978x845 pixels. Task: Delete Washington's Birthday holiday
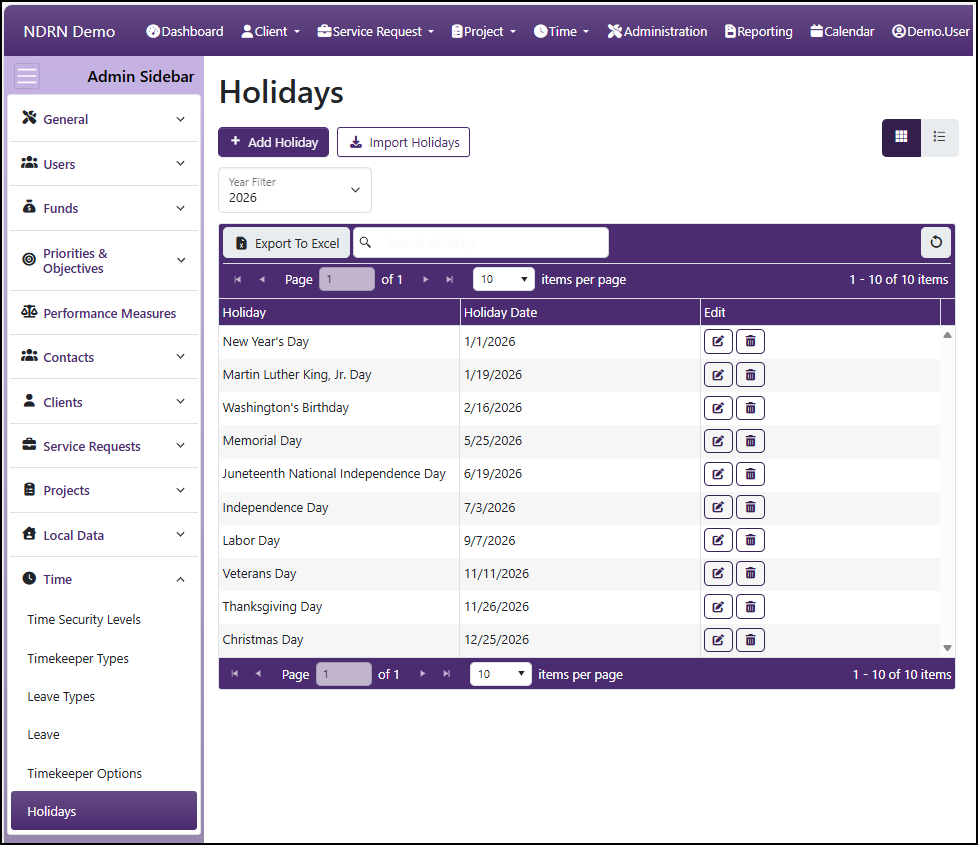(750, 408)
